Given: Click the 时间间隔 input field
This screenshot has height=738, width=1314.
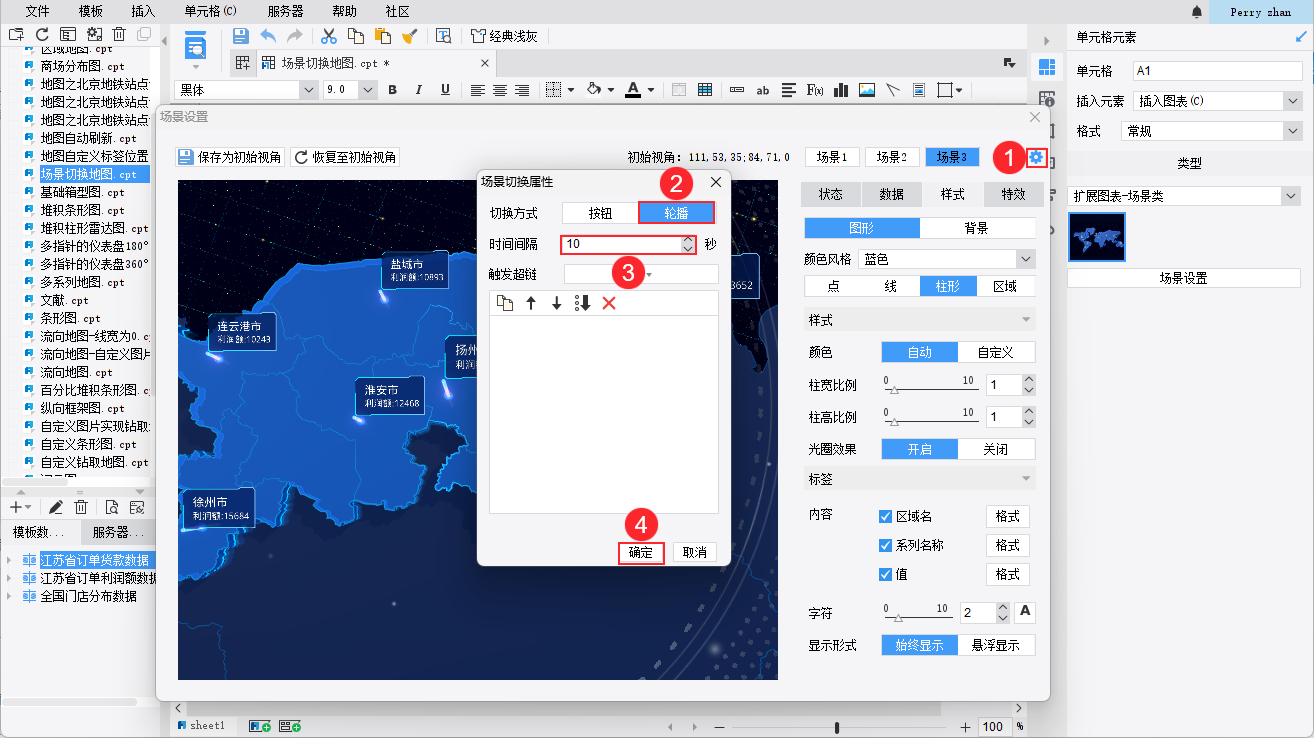Looking at the screenshot, I should pos(621,244).
